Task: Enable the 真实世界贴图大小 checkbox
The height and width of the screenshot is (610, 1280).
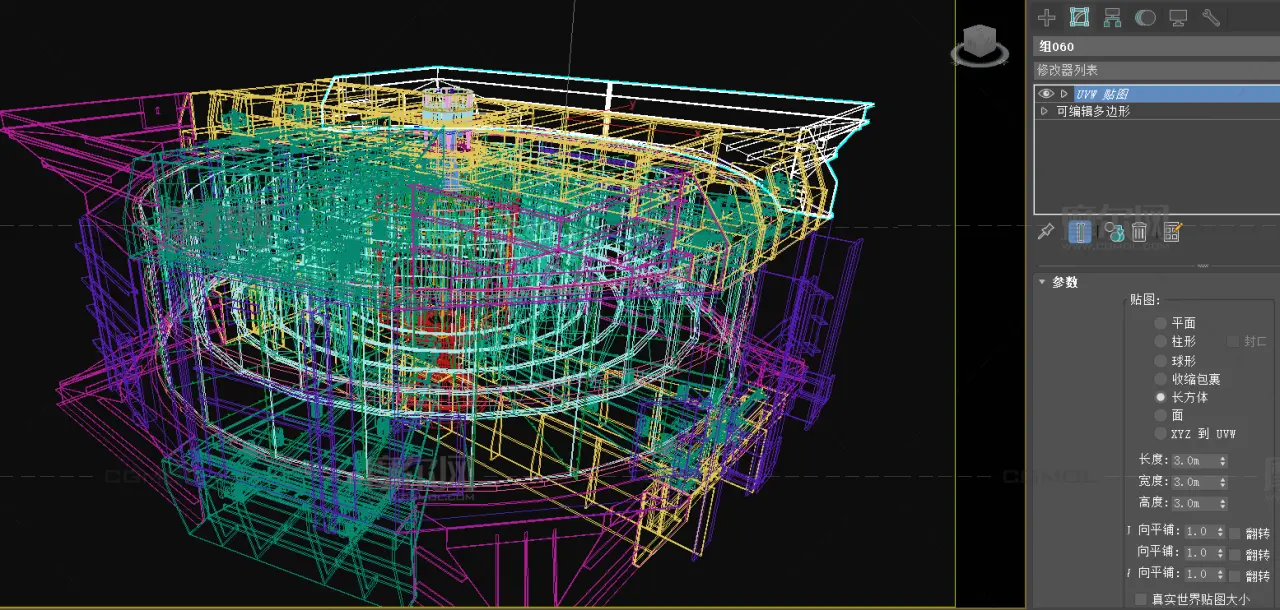Action: point(1141,599)
